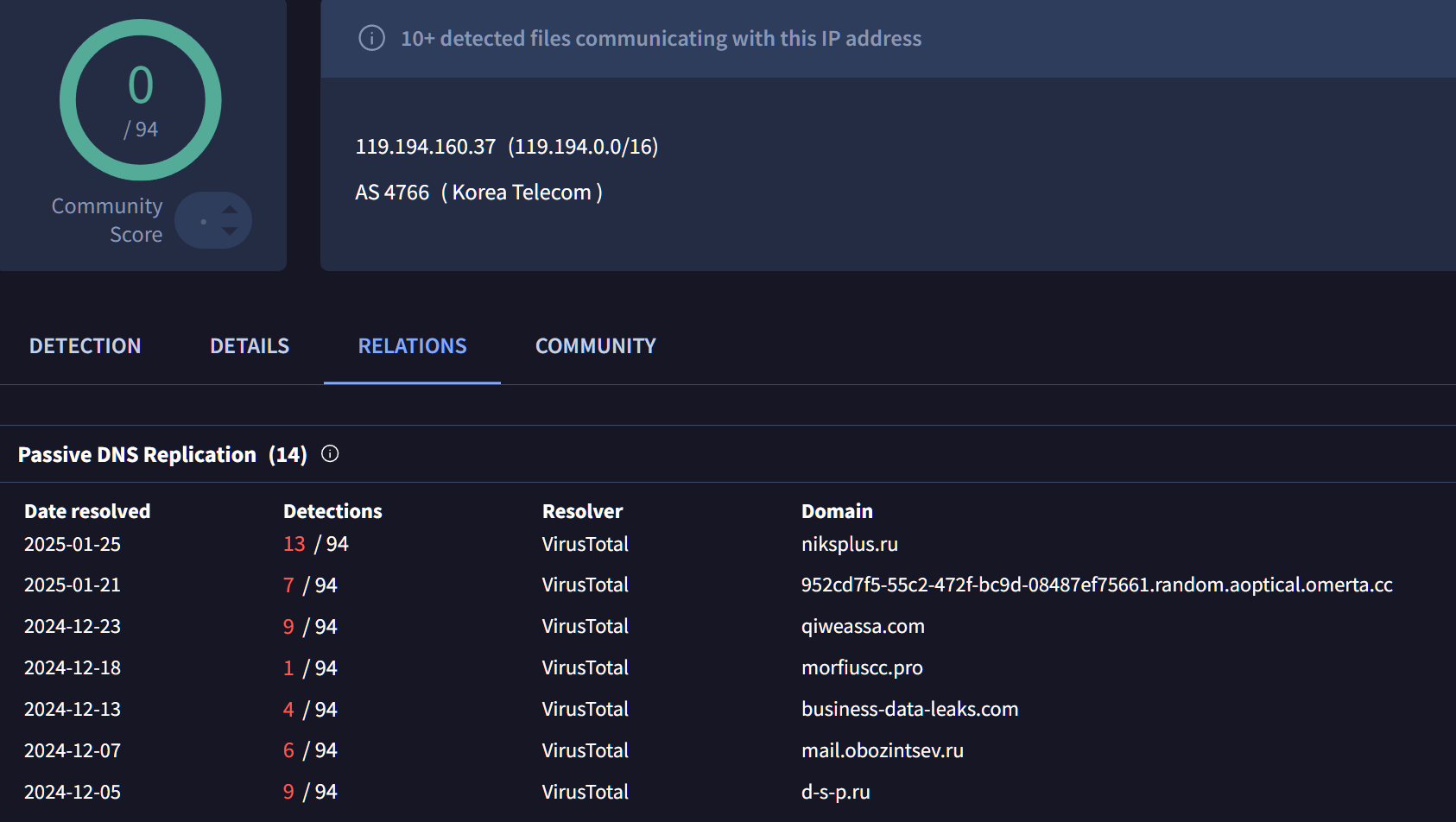Click the info icon beside detected files notice
This screenshot has height=822, width=1456.
click(x=371, y=38)
